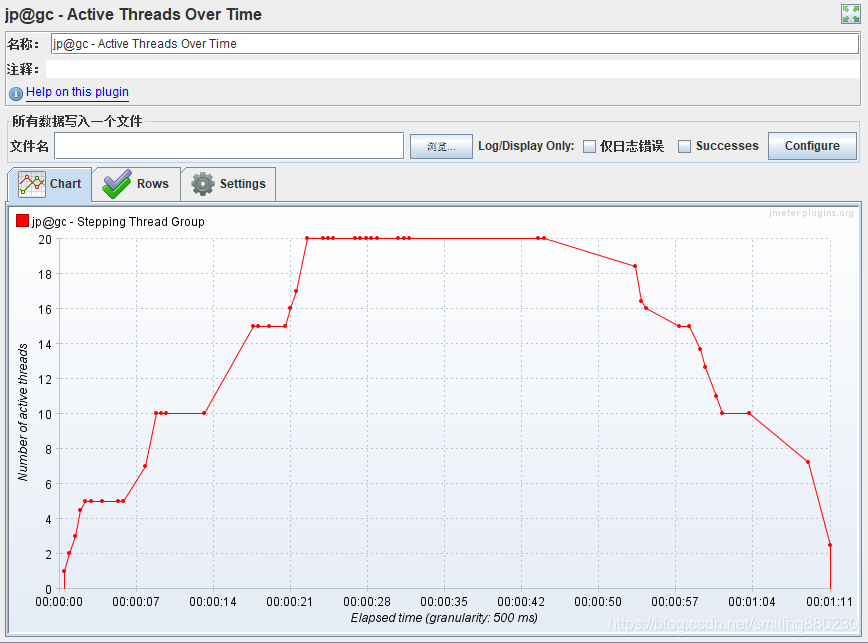The width and height of the screenshot is (868, 643).
Task: Click the y-axis value 20
Action: (45, 240)
